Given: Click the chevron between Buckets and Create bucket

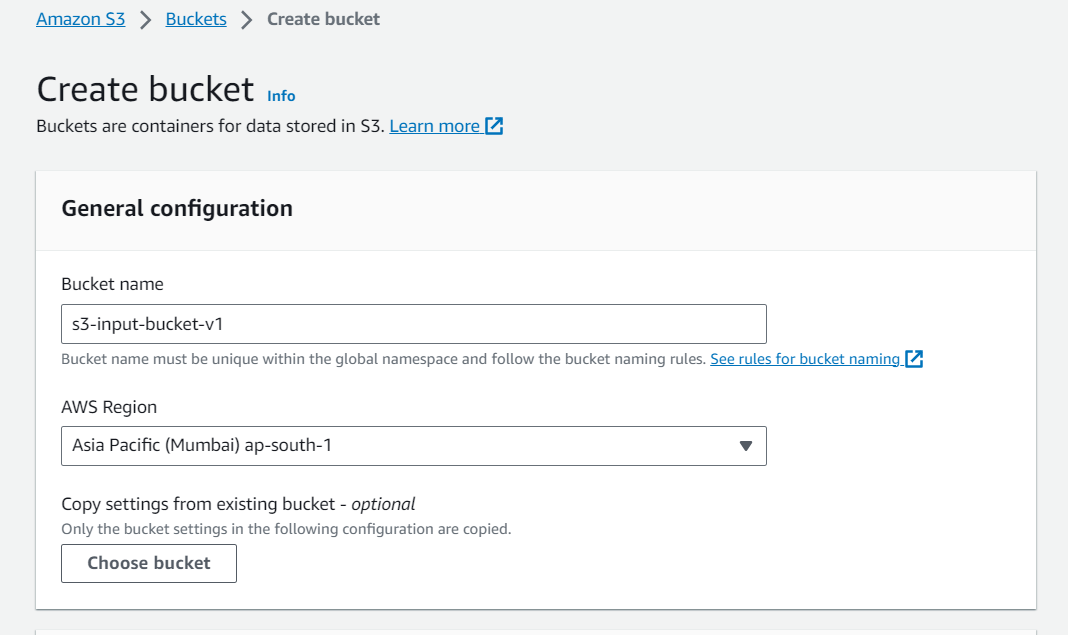Looking at the screenshot, I should click(x=247, y=20).
